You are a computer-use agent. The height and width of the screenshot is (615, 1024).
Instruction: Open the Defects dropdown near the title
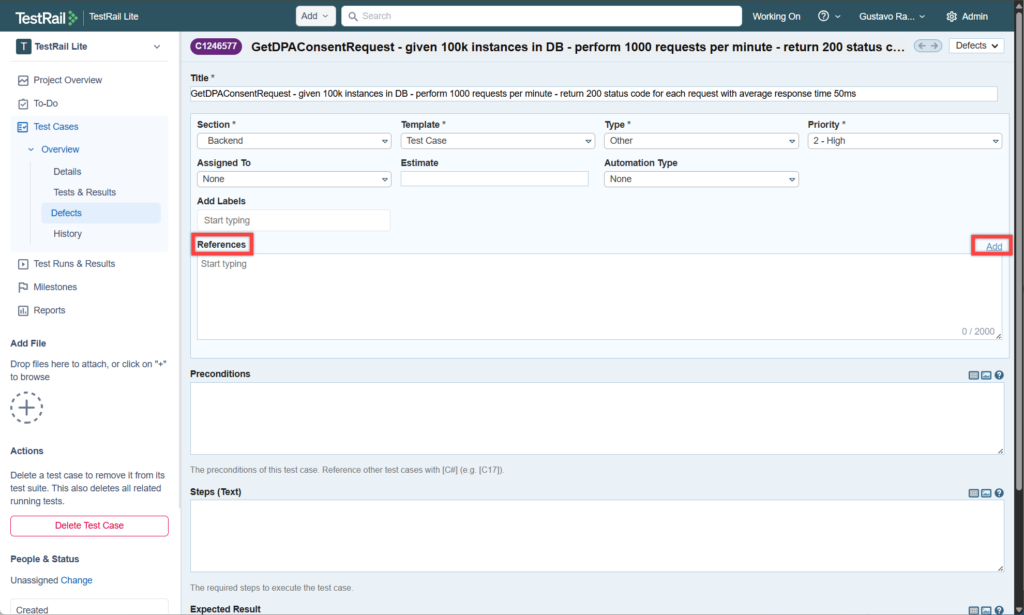coord(977,46)
